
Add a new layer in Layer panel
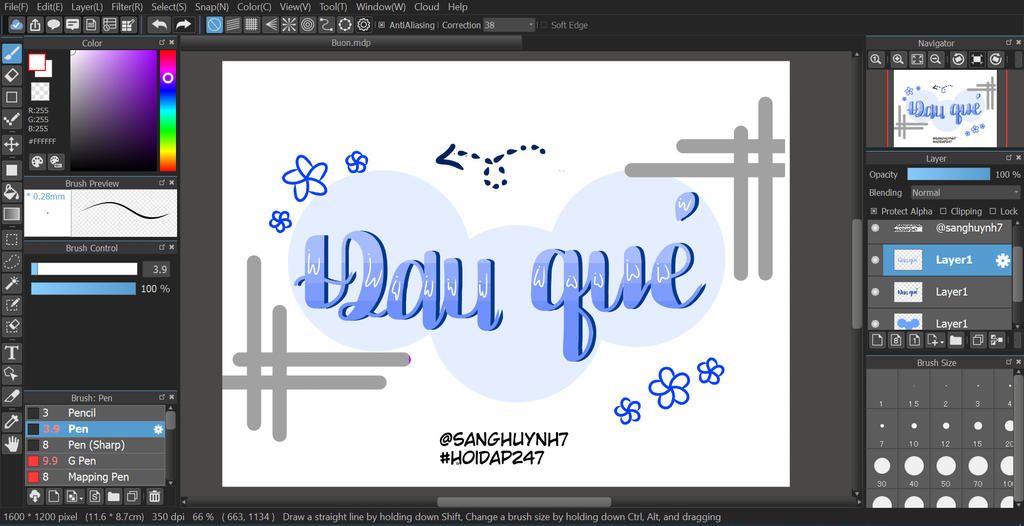pos(878,340)
